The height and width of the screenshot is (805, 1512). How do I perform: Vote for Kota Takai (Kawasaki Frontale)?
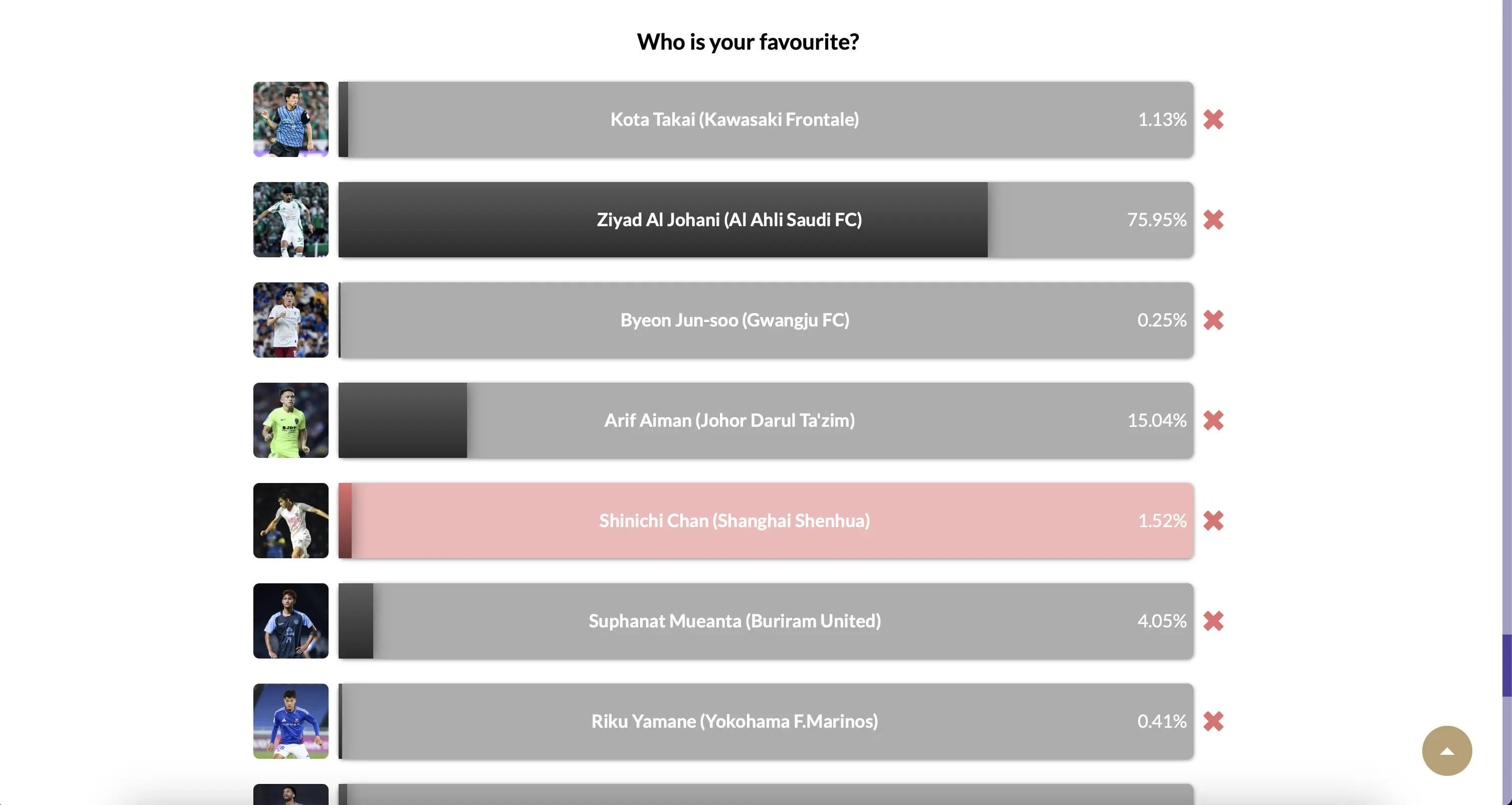[766, 119]
